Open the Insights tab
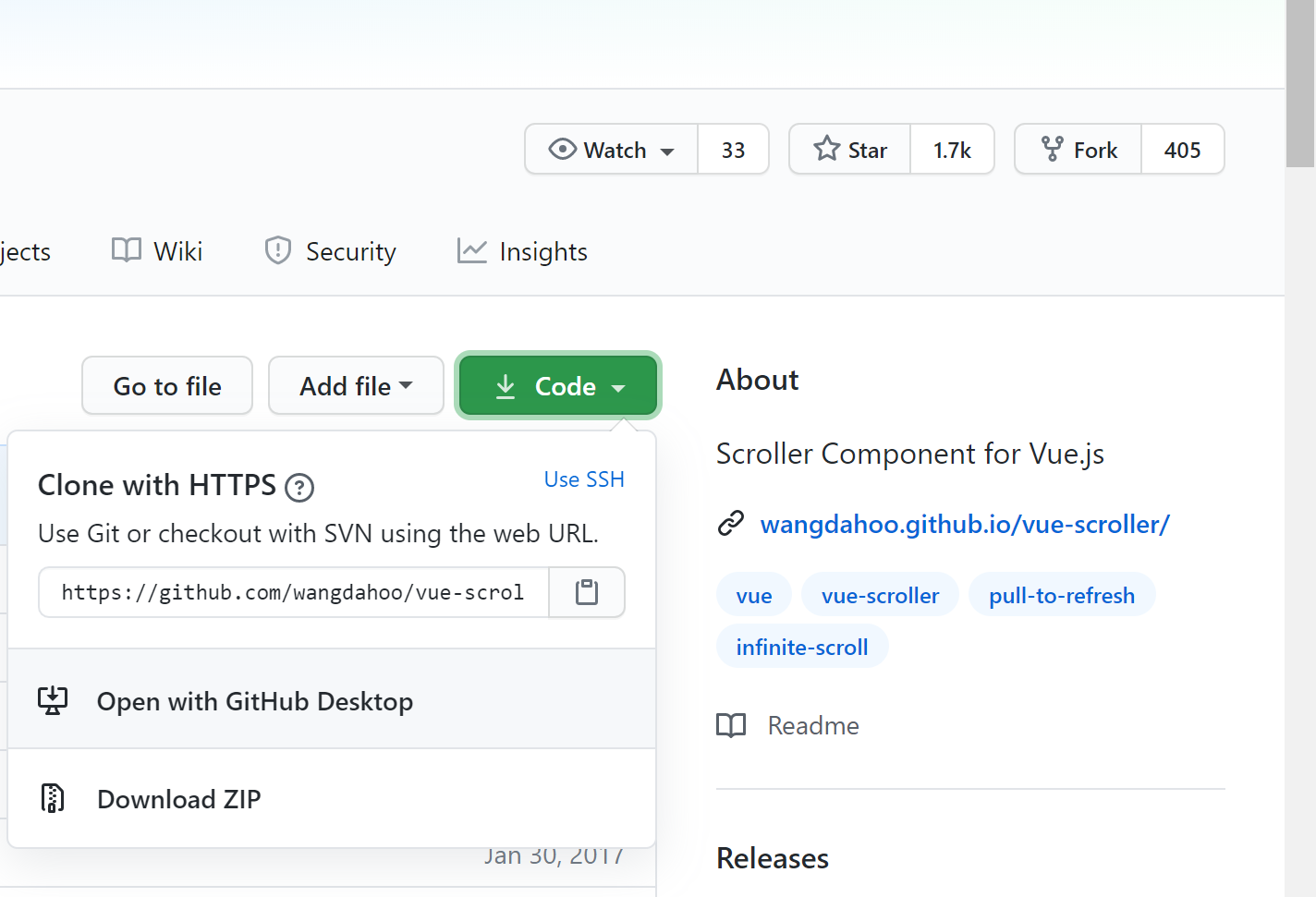Image resolution: width=1316 pixels, height=897 pixels. (522, 251)
